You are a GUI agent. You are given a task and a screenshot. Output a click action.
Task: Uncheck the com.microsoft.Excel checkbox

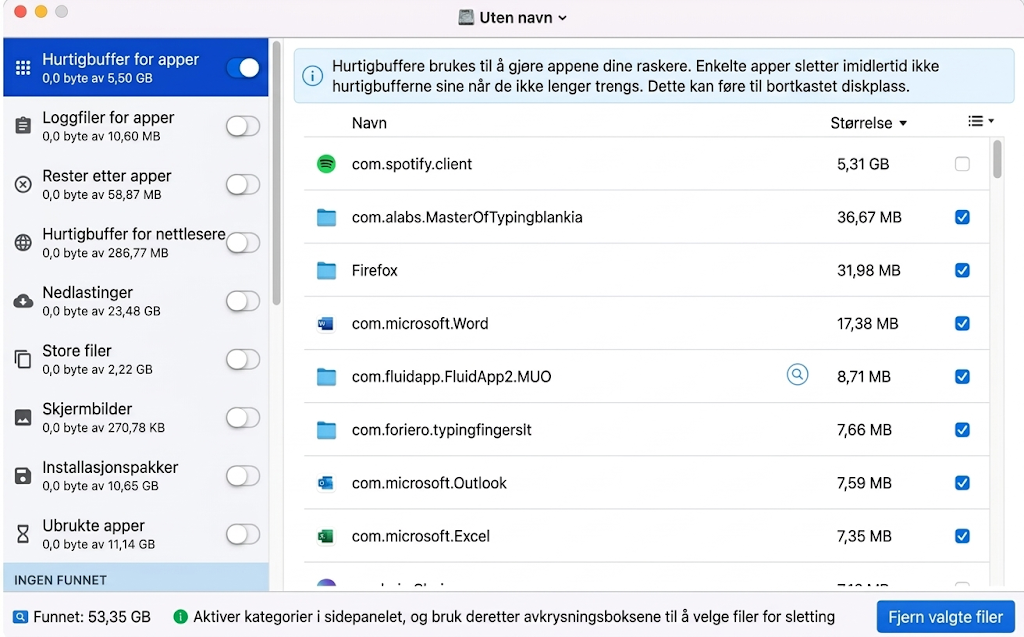coord(962,536)
